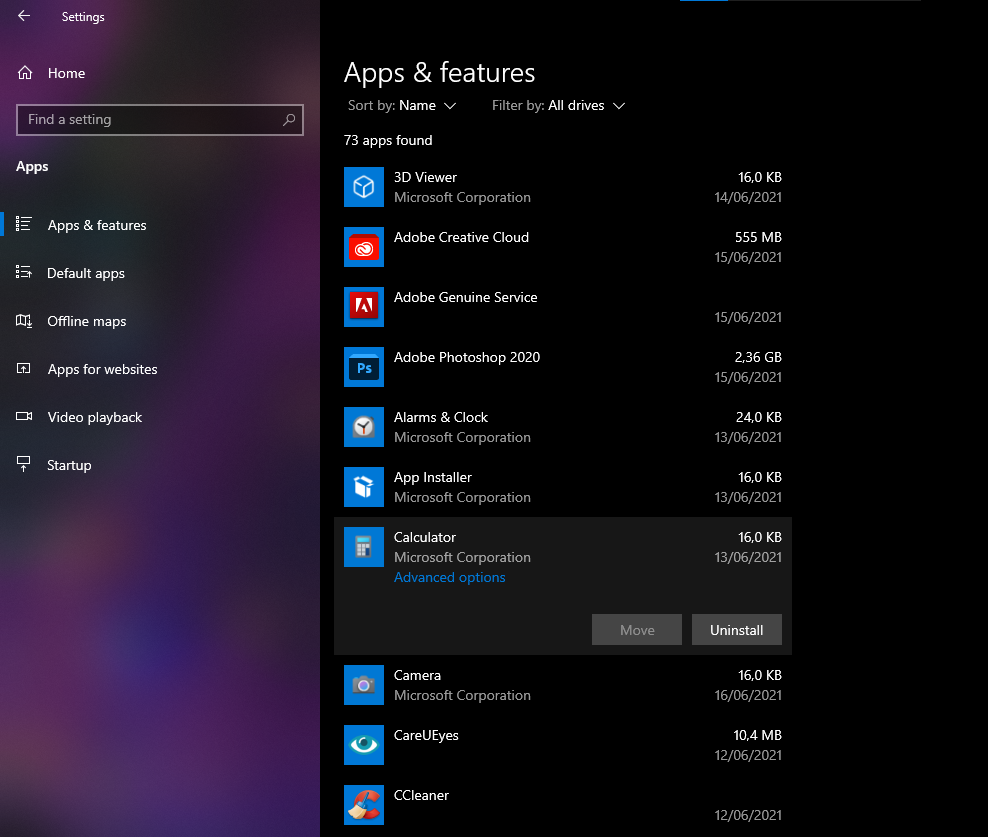The height and width of the screenshot is (837, 988).
Task: Click the Startup sidebar icon
Action: (x=24, y=465)
